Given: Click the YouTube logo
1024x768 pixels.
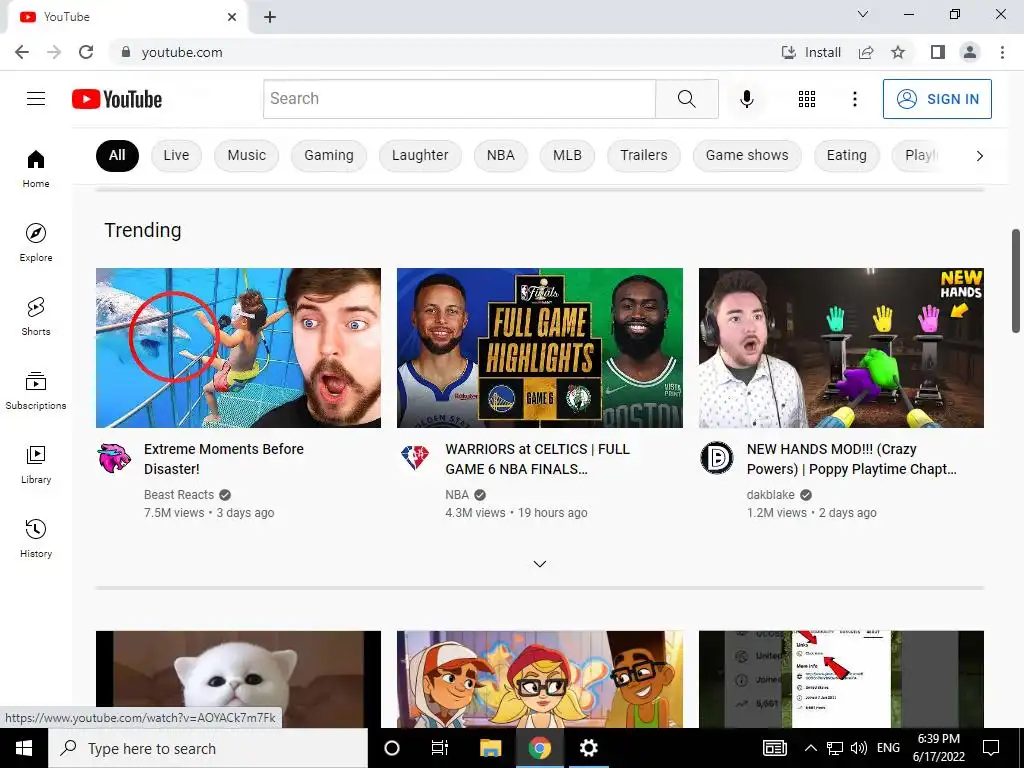Looking at the screenshot, I should 117,99.
